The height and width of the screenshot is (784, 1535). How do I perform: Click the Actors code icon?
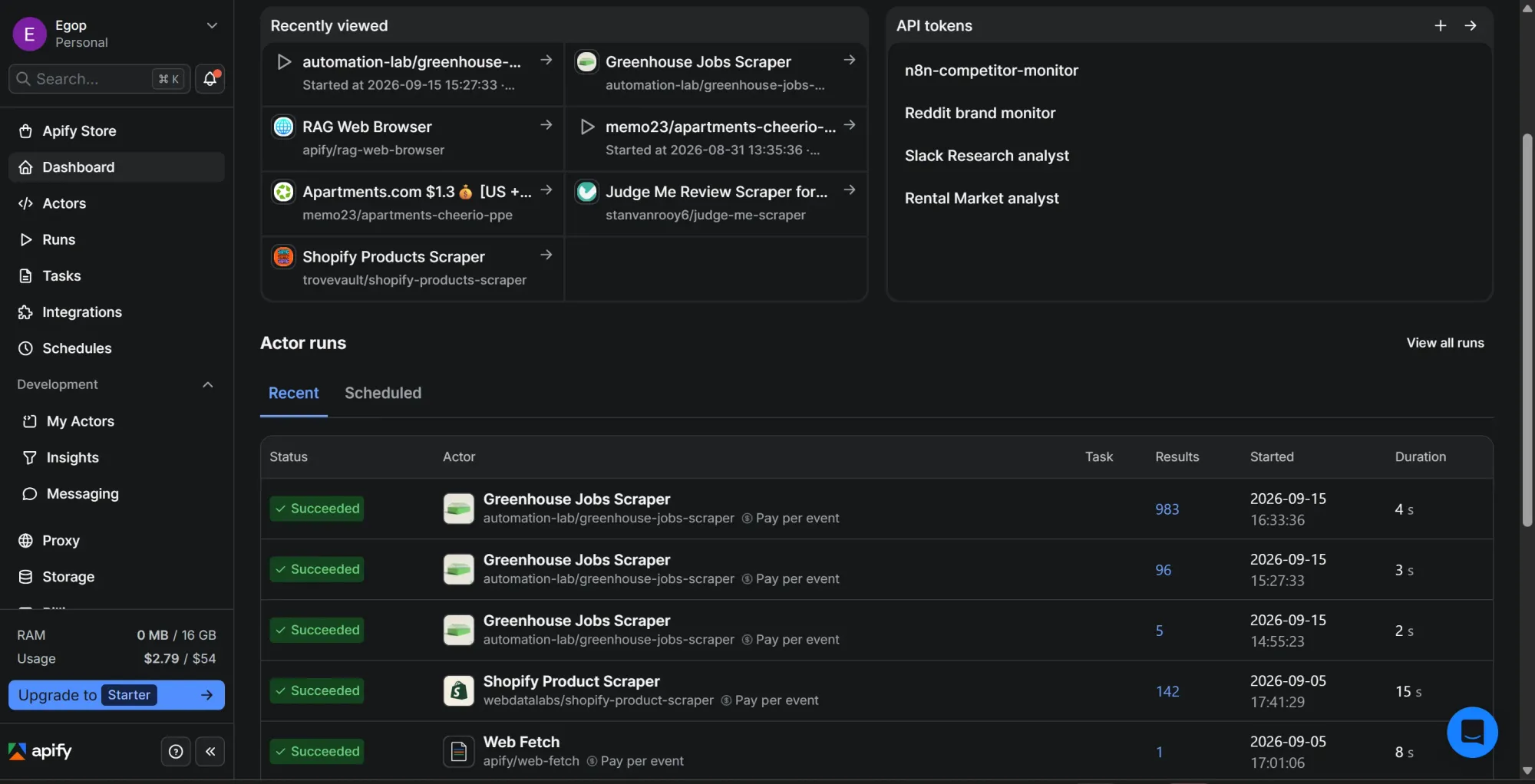pyautogui.click(x=25, y=203)
